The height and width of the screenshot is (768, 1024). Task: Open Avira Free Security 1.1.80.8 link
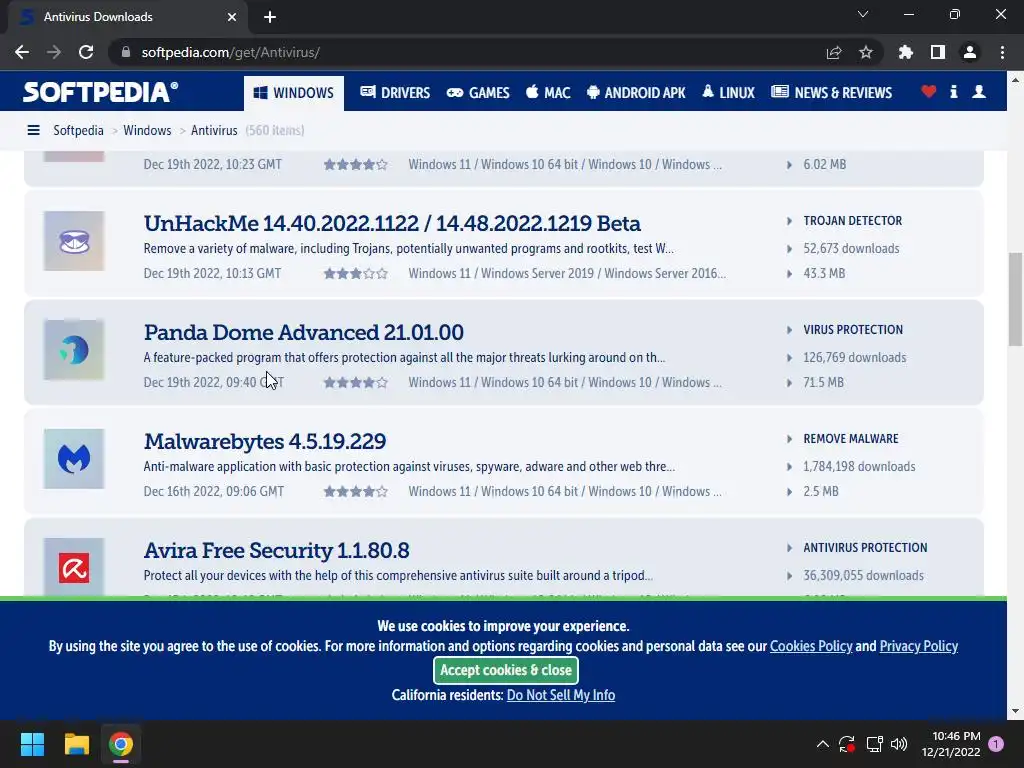(x=276, y=551)
